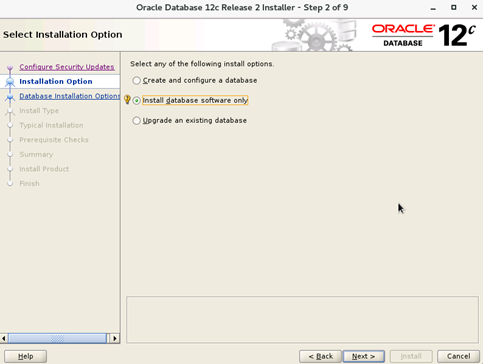Click the Database Installation Options step marker icon
The height and width of the screenshot is (364, 483).
pyautogui.click(x=10, y=97)
